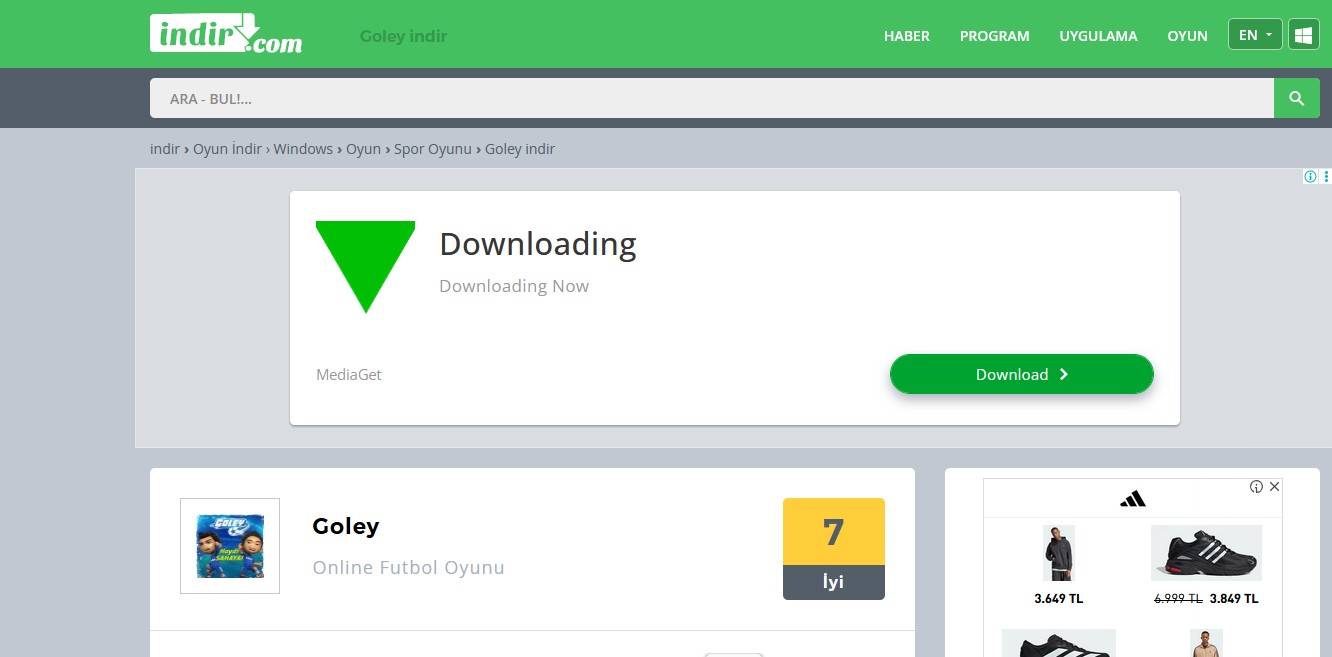The image size is (1332, 657).
Task: Open the Goley game thumbnail
Action: click(x=230, y=546)
